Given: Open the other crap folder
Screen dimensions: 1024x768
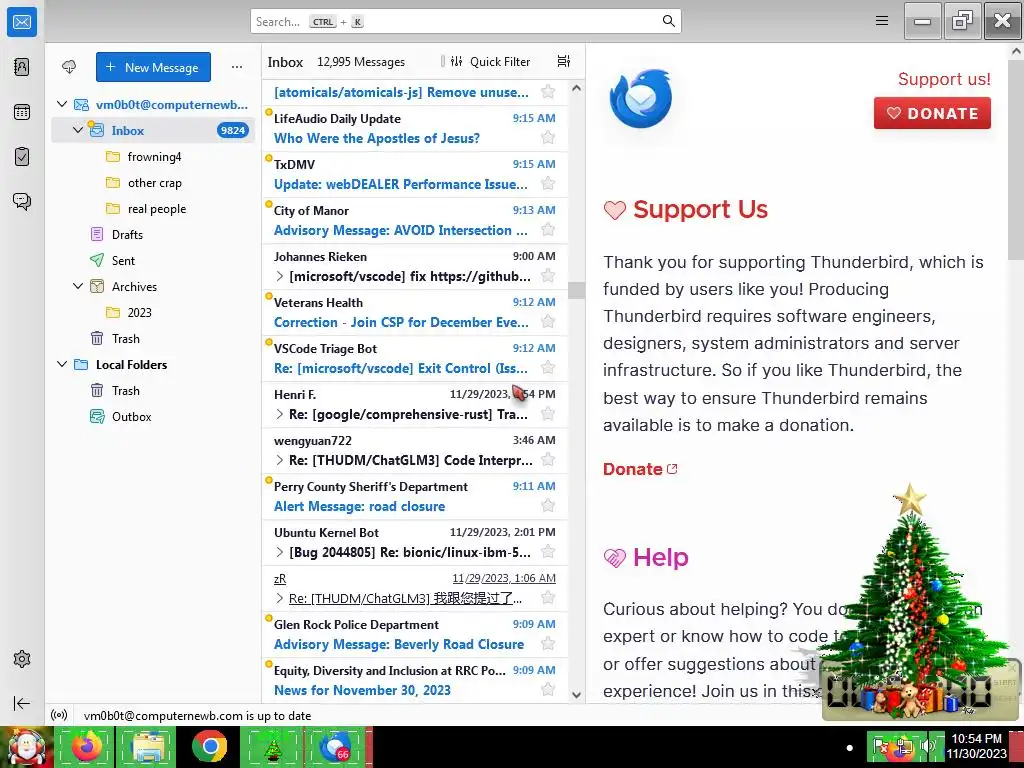Looking at the screenshot, I should (x=153, y=183).
